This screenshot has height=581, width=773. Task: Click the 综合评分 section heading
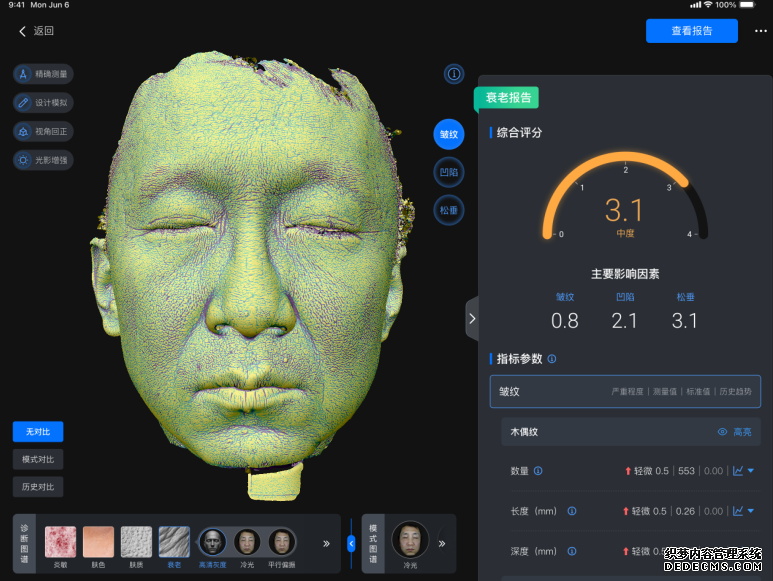520,133
